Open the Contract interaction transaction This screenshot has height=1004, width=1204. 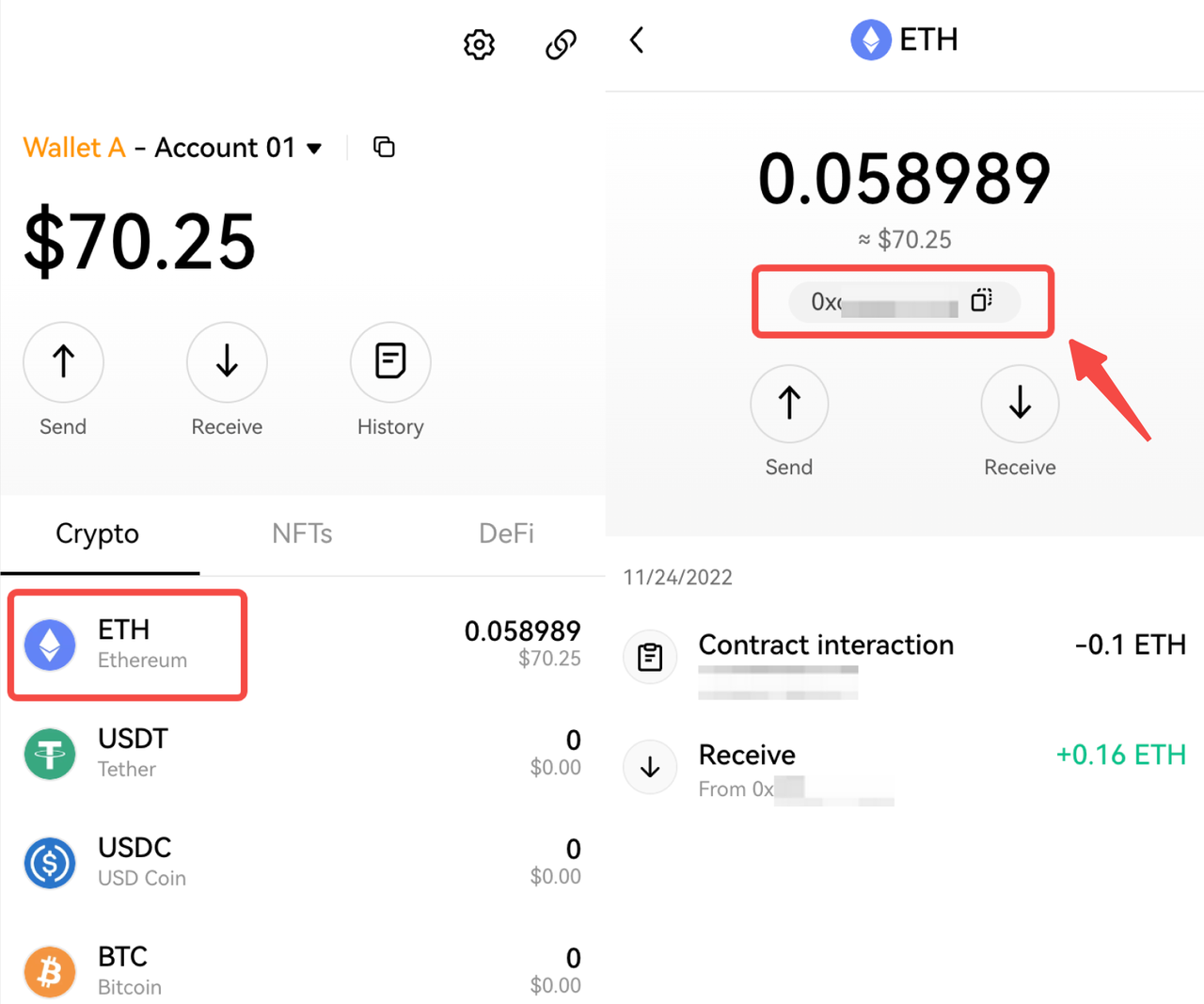(903, 659)
